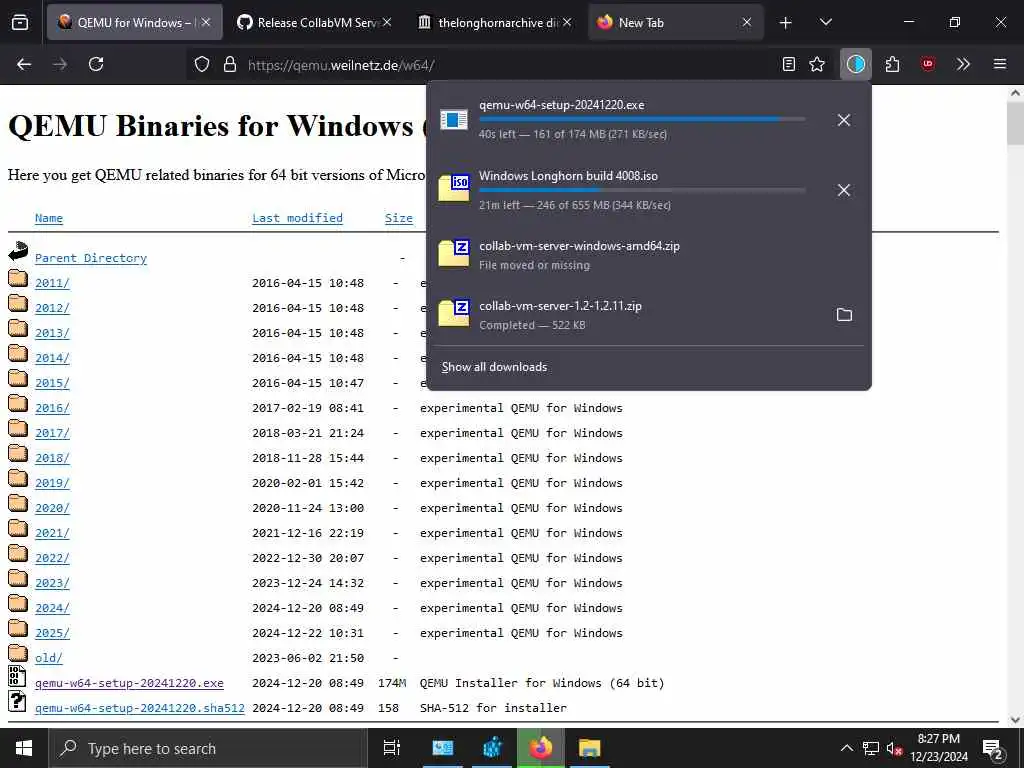Image resolution: width=1024 pixels, height=768 pixels.
Task: Open the 2025/ folder link
Action: click(52, 633)
